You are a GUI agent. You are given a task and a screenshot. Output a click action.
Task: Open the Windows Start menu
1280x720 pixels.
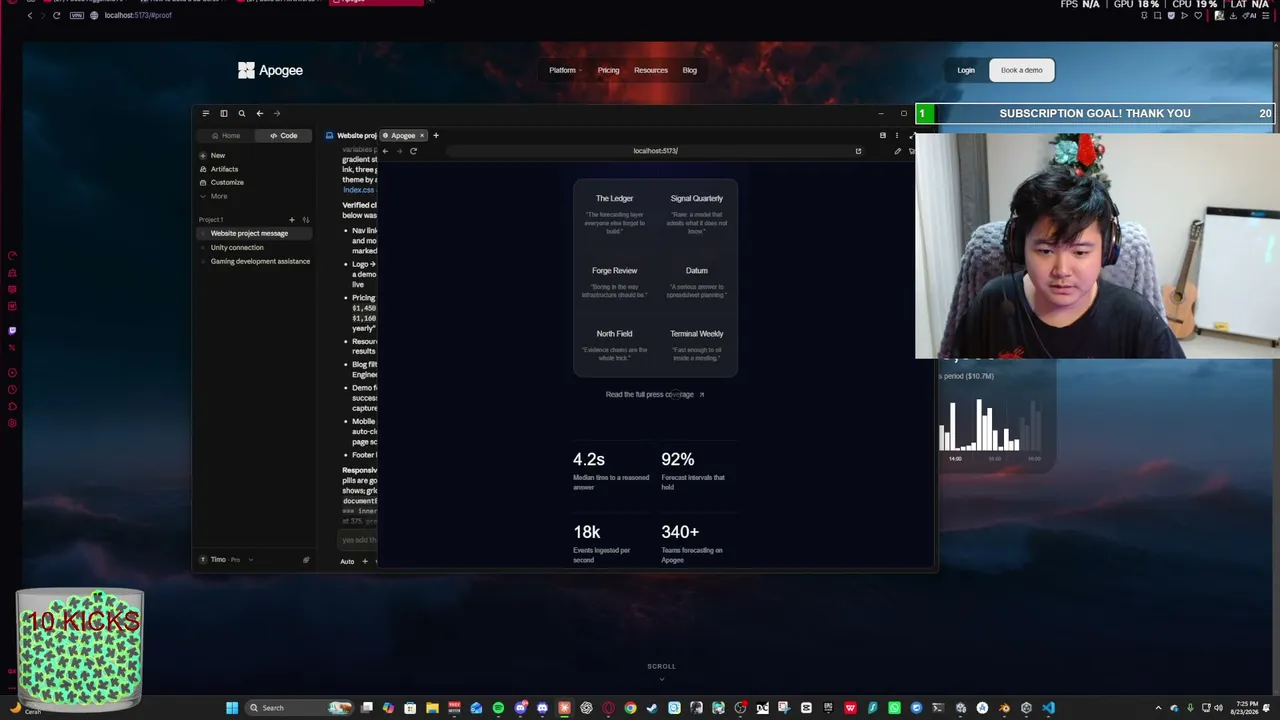[232, 708]
